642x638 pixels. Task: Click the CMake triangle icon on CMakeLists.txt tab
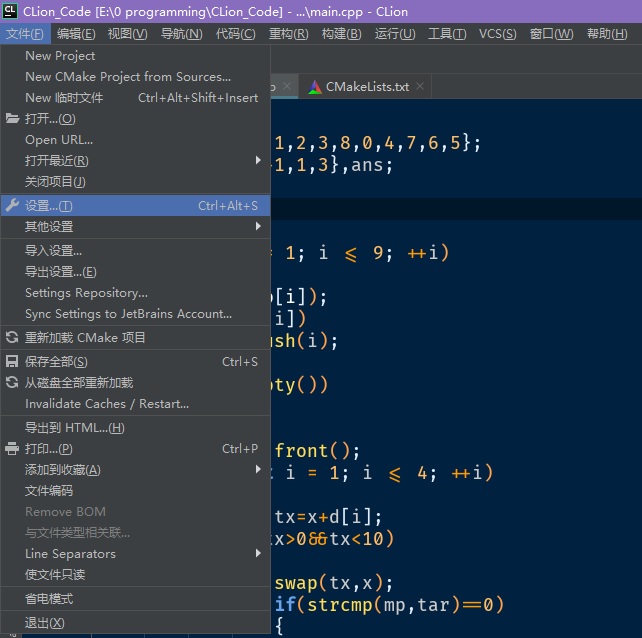pyautogui.click(x=314, y=87)
